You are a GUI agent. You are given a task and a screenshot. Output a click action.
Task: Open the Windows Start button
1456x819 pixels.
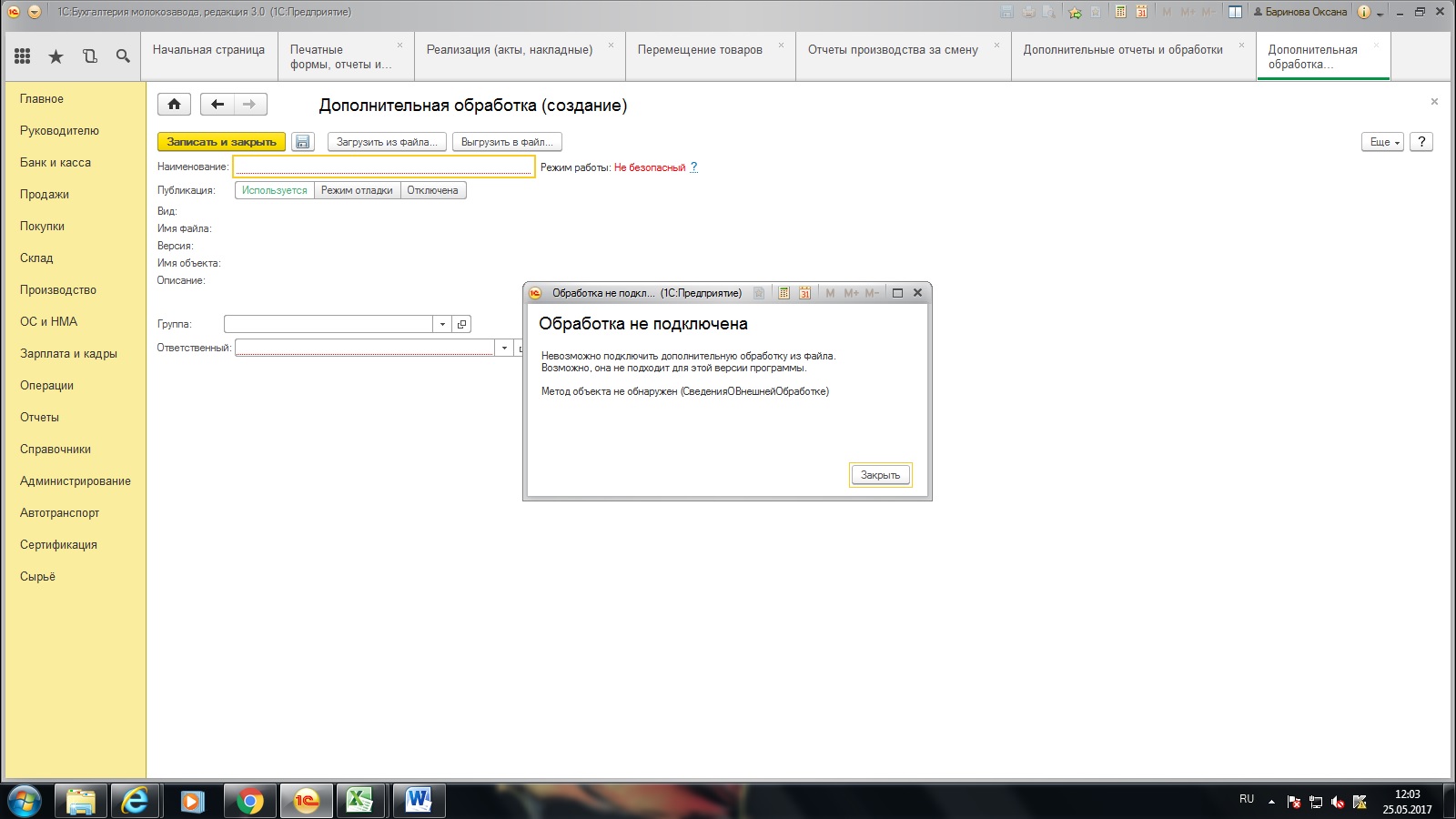[25, 801]
